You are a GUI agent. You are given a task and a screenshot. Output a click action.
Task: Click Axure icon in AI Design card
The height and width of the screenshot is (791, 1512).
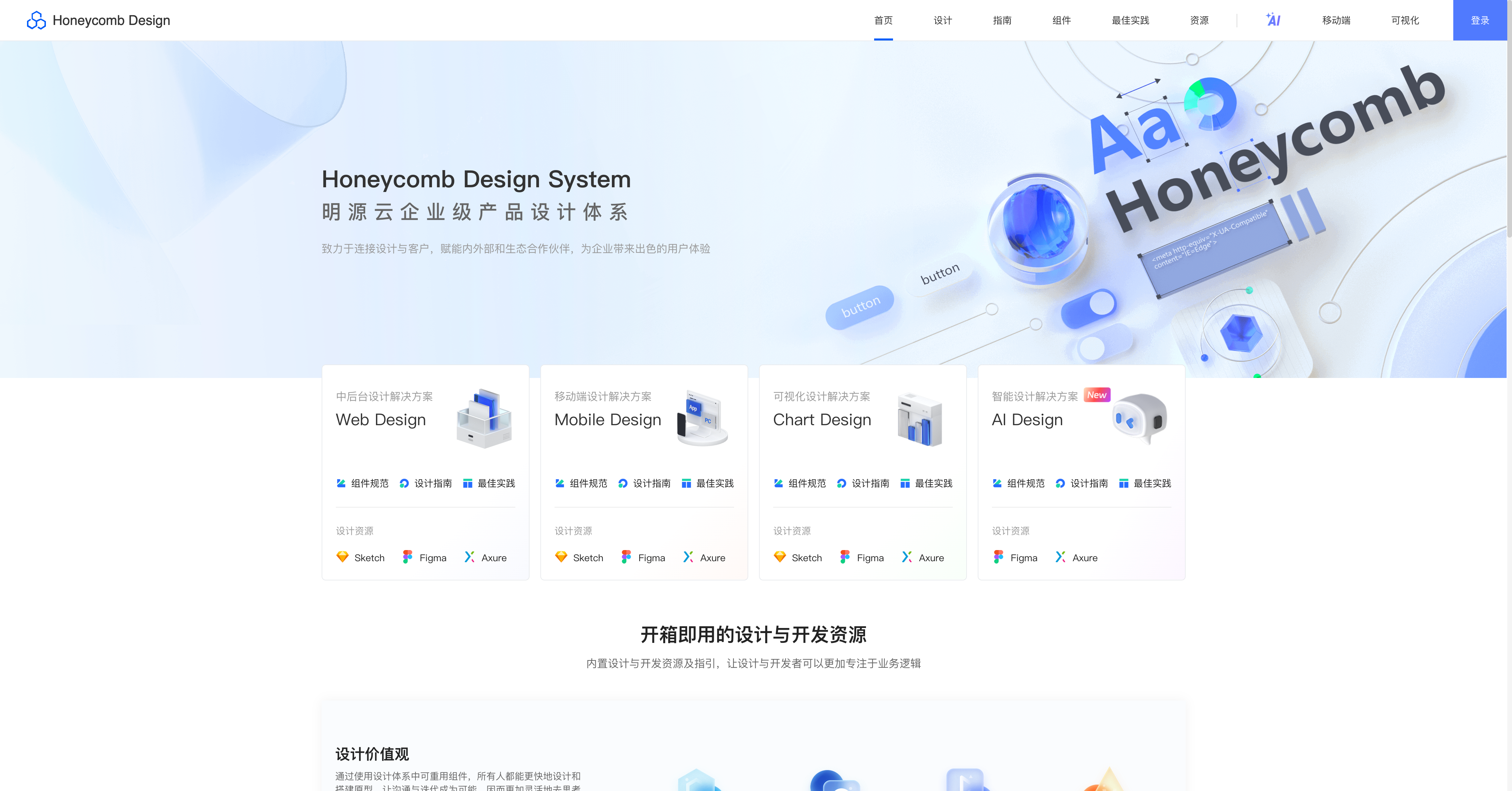click(x=1060, y=557)
